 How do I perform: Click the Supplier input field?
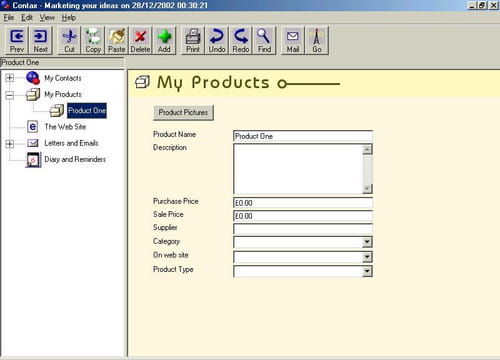click(303, 229)
